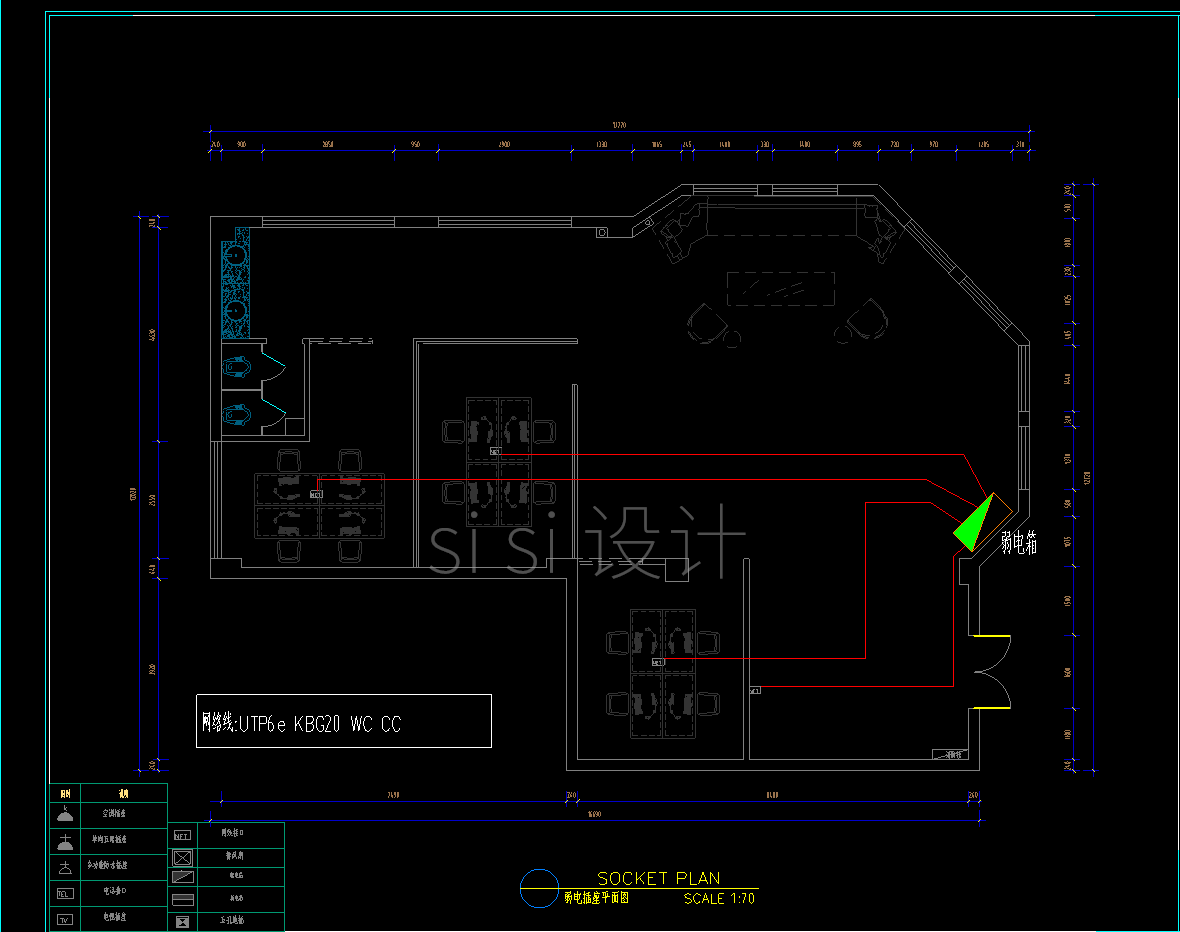Click the small square fixture near the top wall

click(x=602, y=233)
